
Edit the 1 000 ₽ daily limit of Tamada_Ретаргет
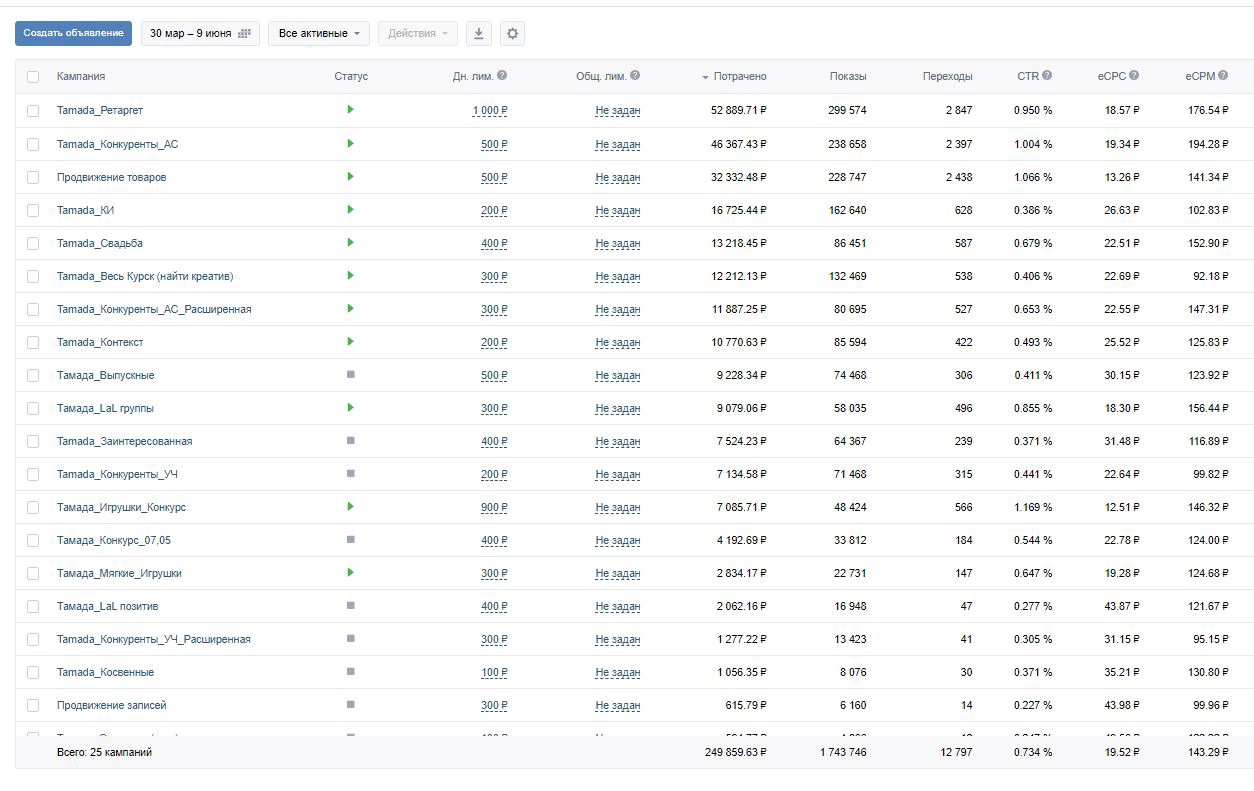(490, 110)
